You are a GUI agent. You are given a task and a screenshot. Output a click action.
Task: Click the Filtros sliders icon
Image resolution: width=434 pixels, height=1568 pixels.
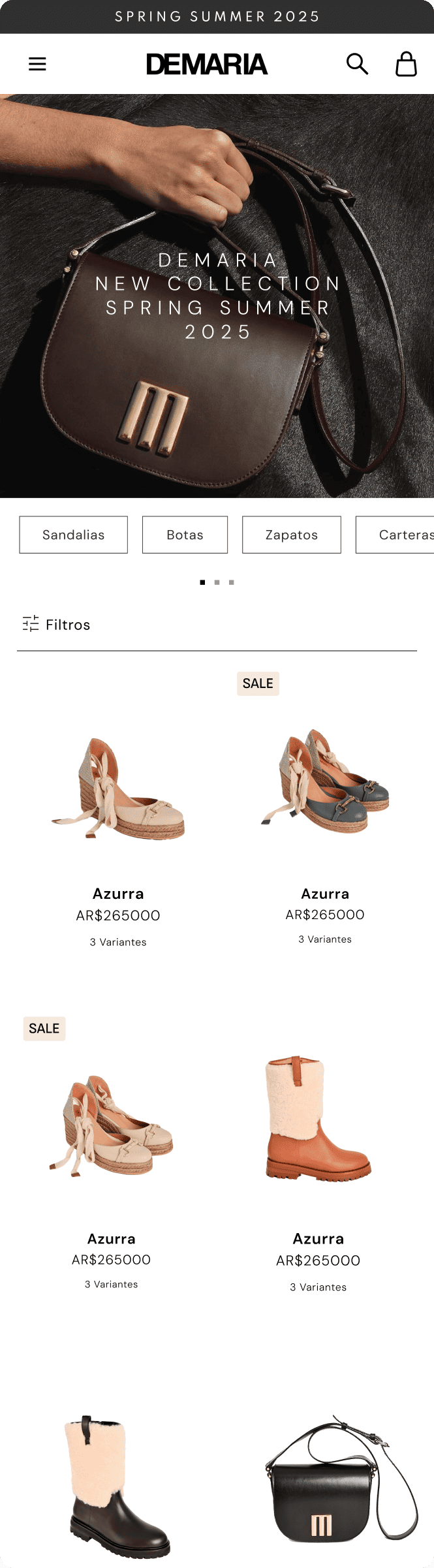[31, 624]
